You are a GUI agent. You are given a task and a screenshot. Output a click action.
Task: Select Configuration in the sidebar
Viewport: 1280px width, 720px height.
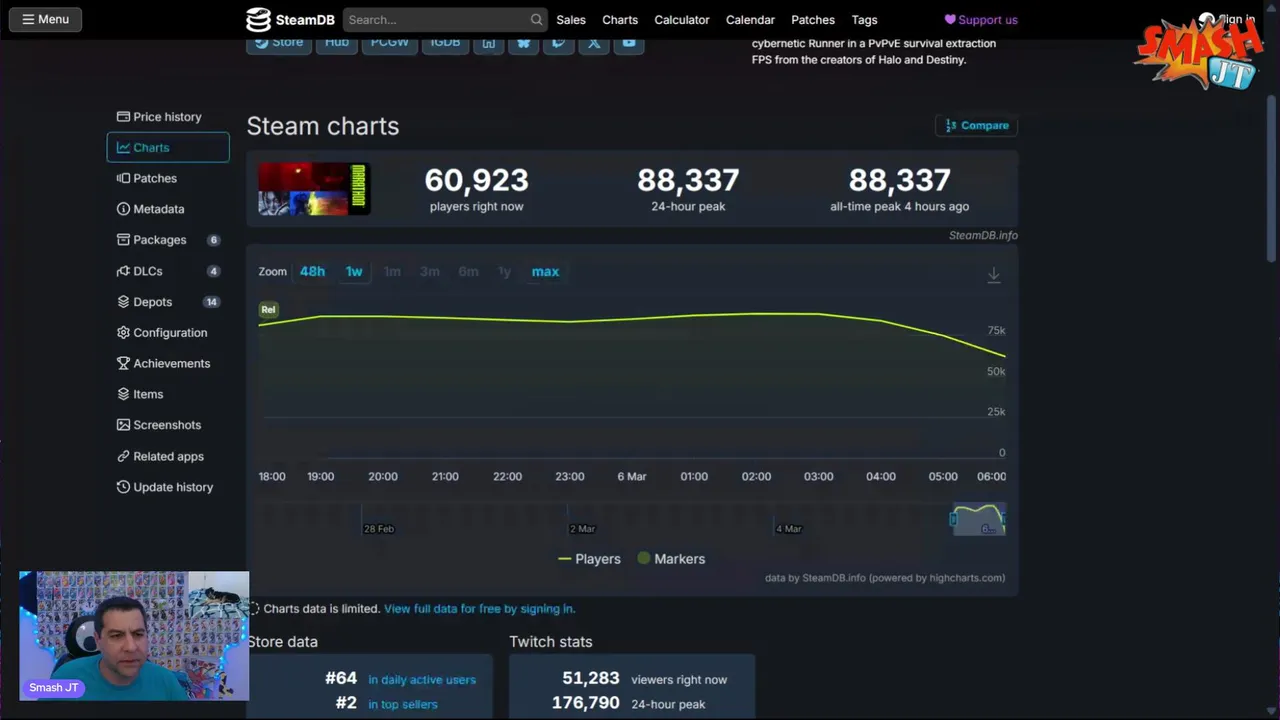[x=168, y=333]
